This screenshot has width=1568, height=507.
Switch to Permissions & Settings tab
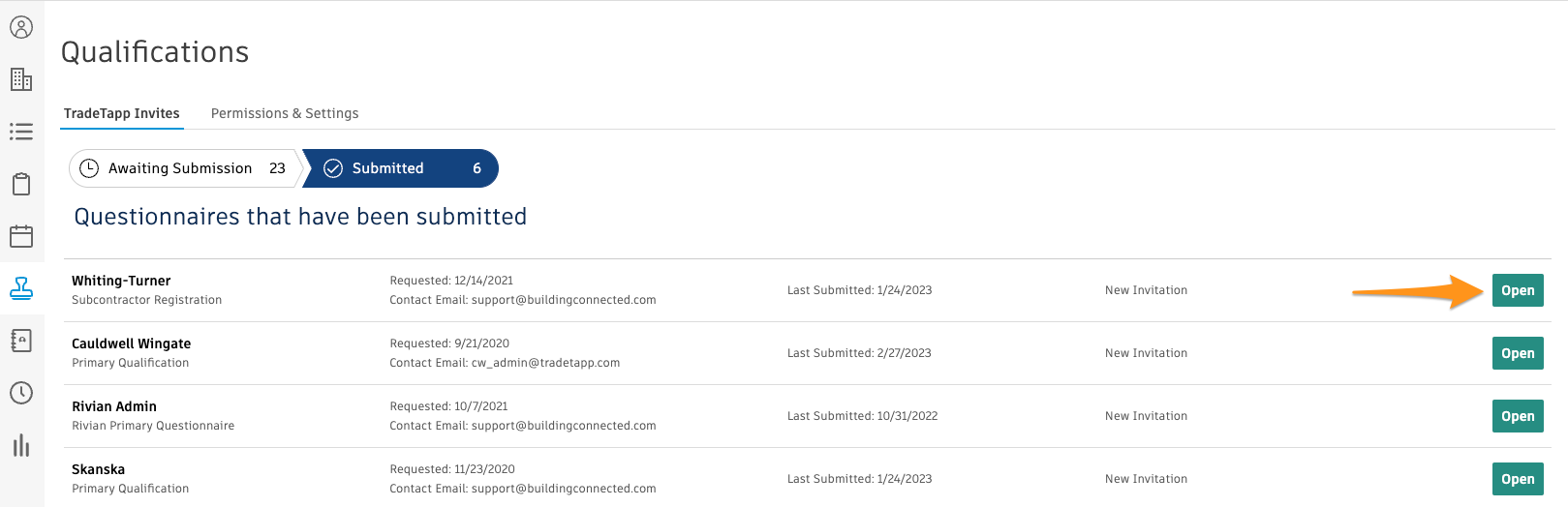tap(285, 113)
